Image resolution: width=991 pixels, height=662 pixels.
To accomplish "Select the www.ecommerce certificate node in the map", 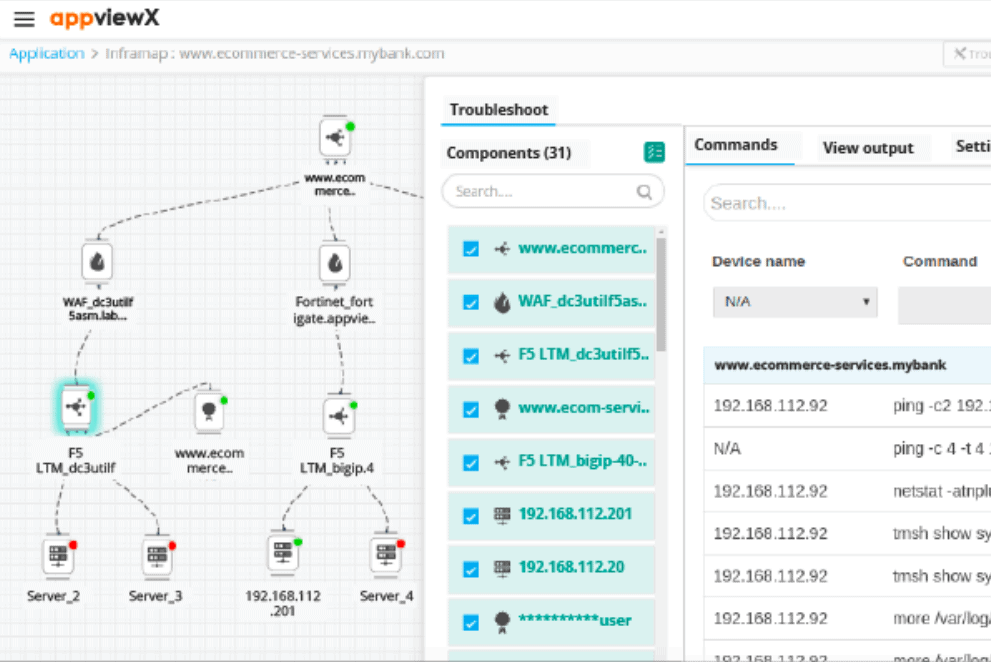I will point(209,412).
